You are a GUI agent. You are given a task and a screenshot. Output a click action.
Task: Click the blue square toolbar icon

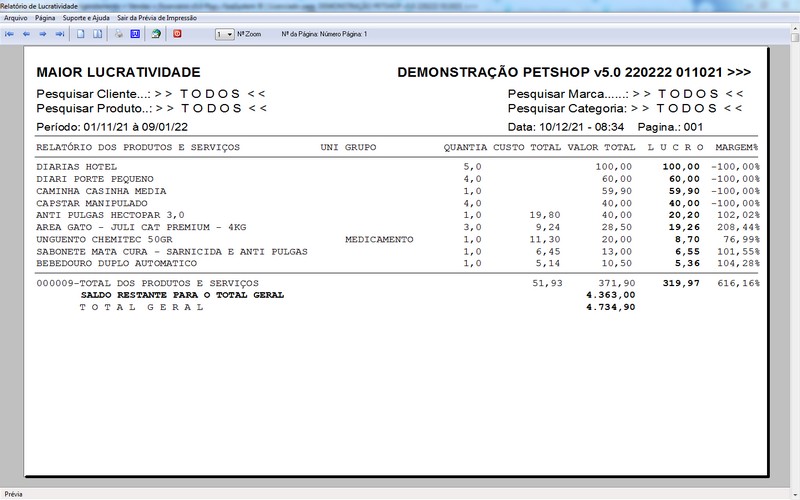[x=135, y=34]
